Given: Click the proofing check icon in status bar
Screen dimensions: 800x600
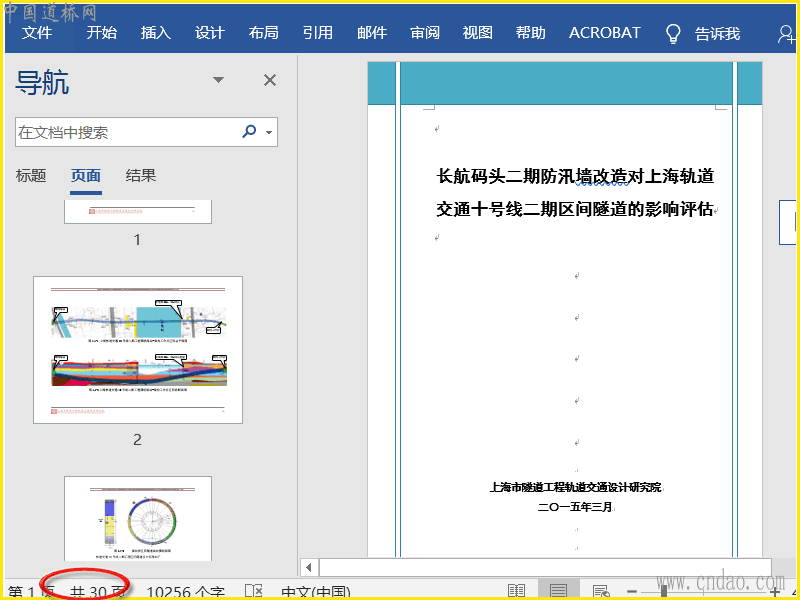Looking at the screenshot, I should click(x=254, y=591).
